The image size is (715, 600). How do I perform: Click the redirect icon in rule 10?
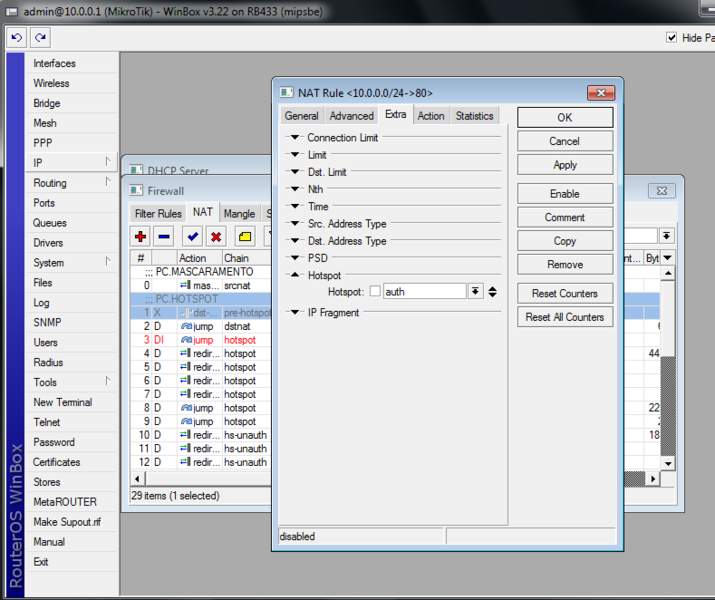(x=185, y=435)
